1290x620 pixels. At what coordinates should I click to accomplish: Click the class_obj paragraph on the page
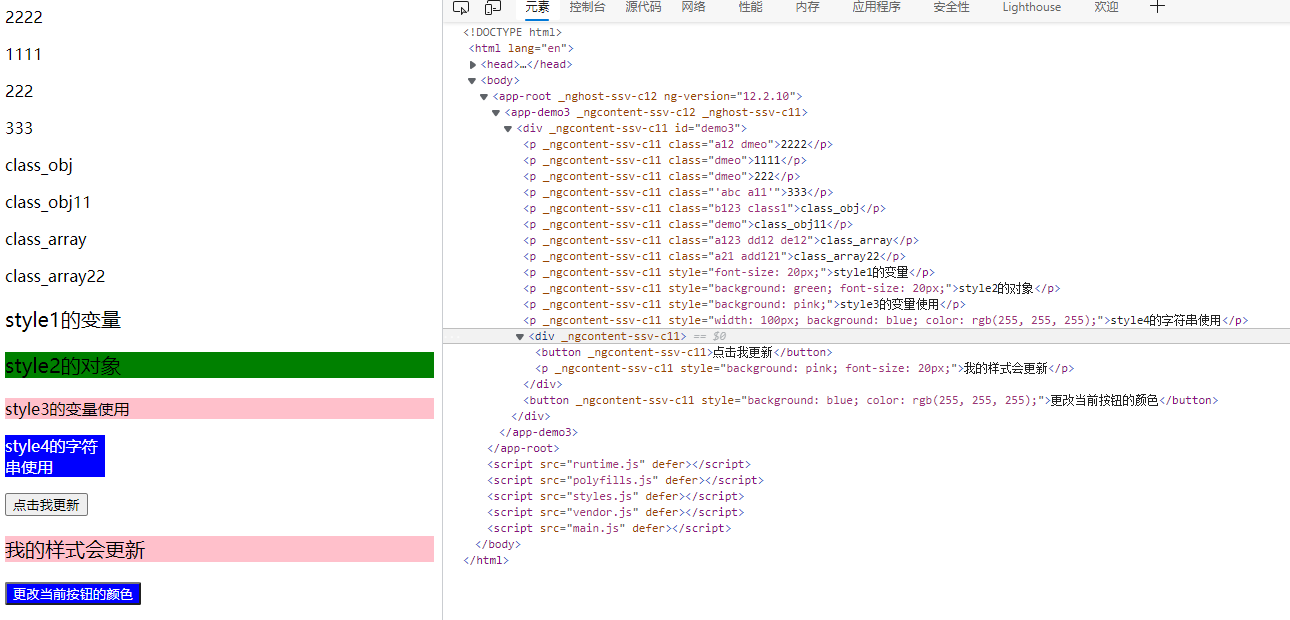pos(39,165)
